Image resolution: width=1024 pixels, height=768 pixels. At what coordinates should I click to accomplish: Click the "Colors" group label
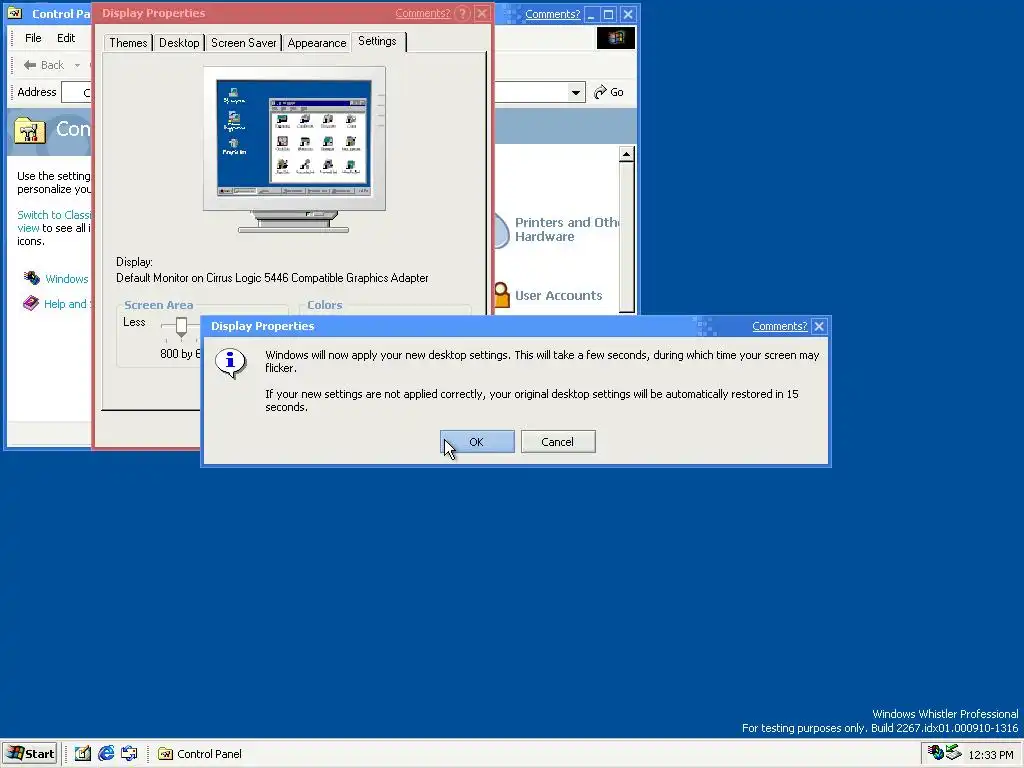coord(325,305)
